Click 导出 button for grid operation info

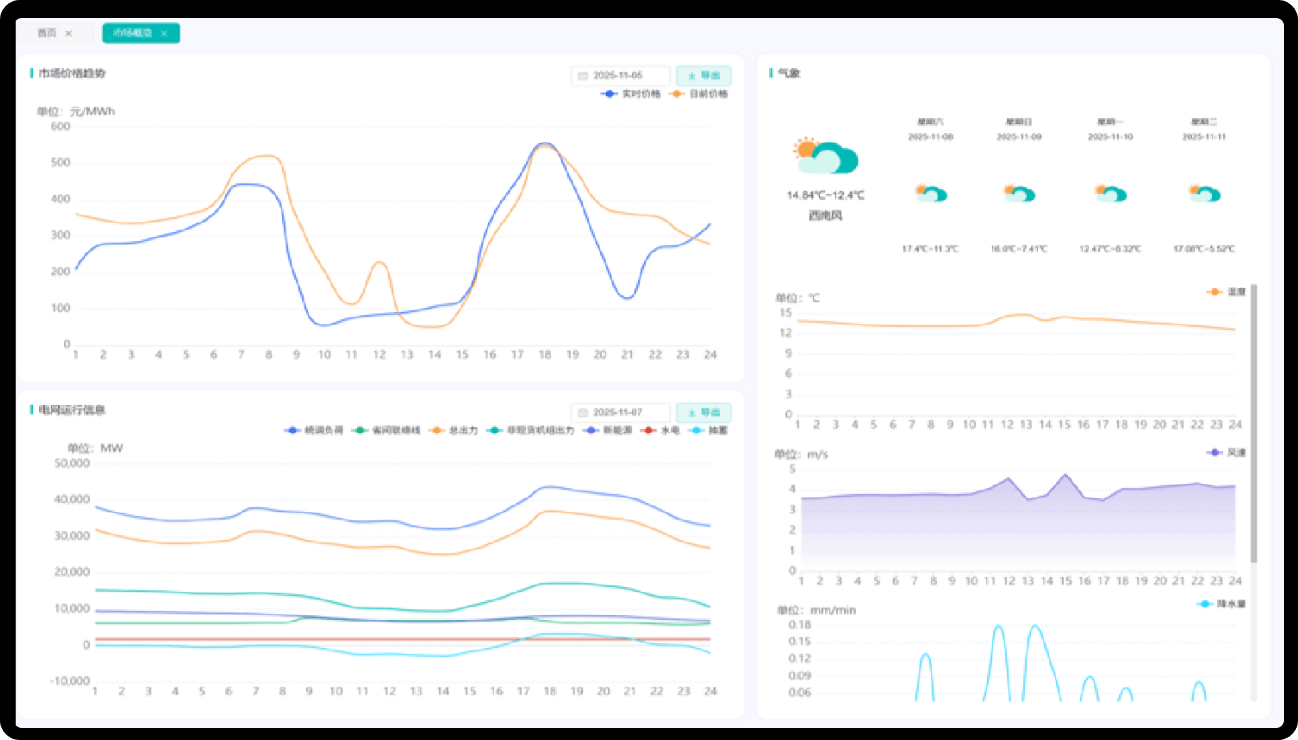[704, 412]
